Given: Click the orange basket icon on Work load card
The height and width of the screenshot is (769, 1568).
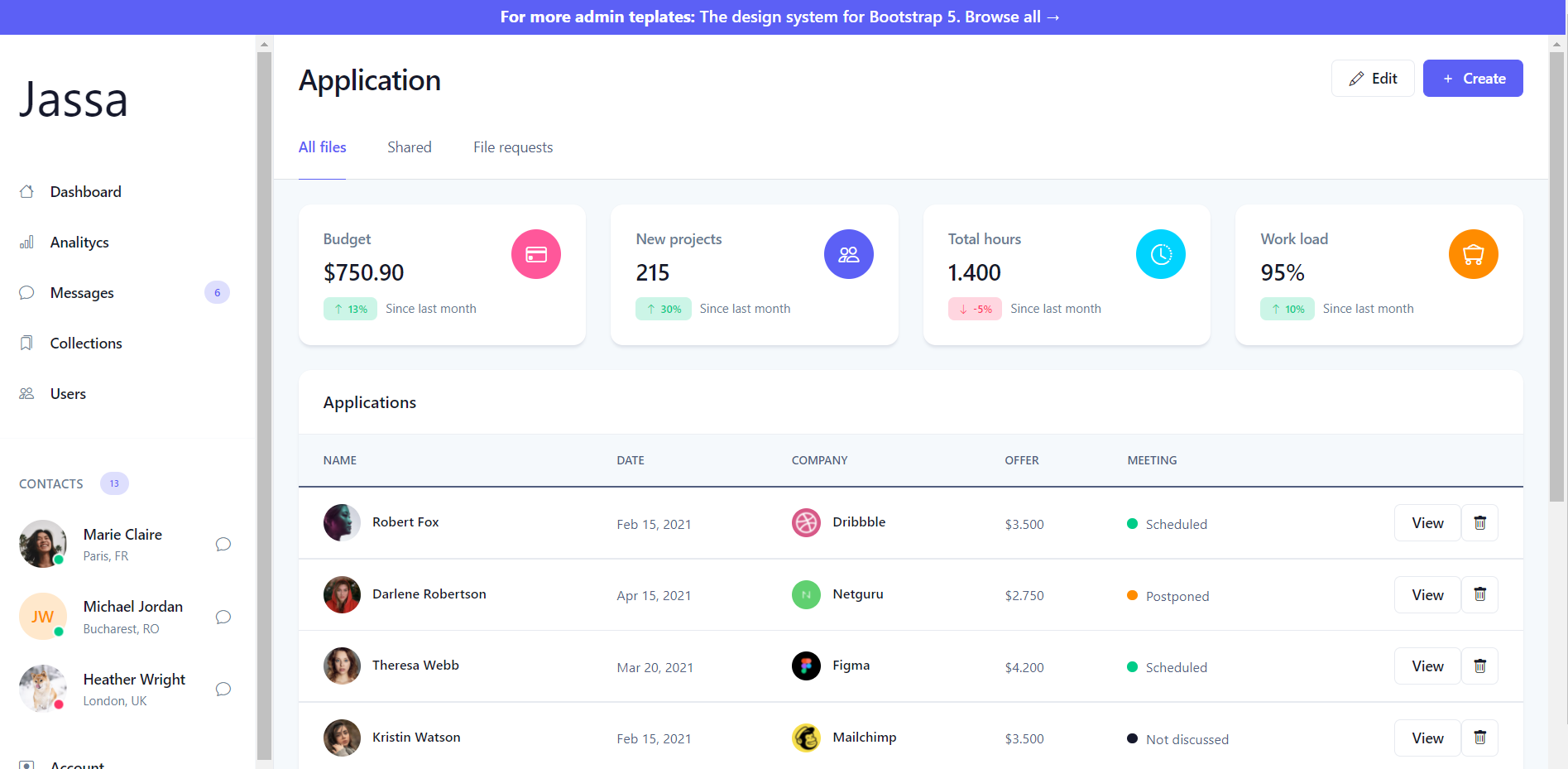Looking at the screenshot, I should click(x=1473, y=254).
